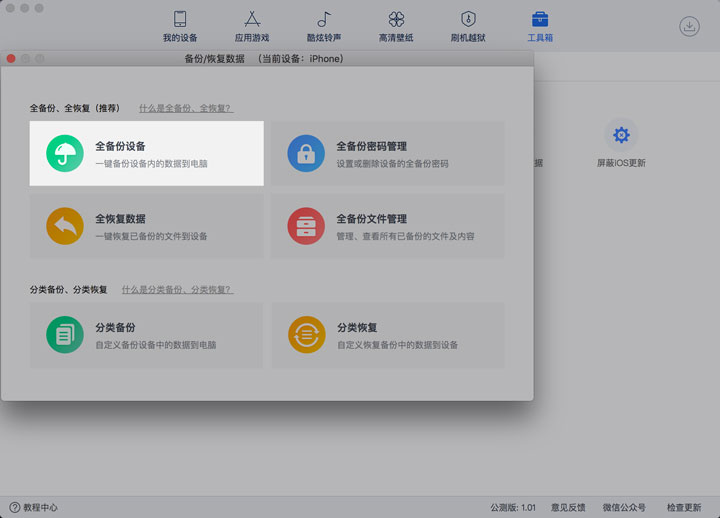Click the green umbrella full backup icon

pos(65,154)
